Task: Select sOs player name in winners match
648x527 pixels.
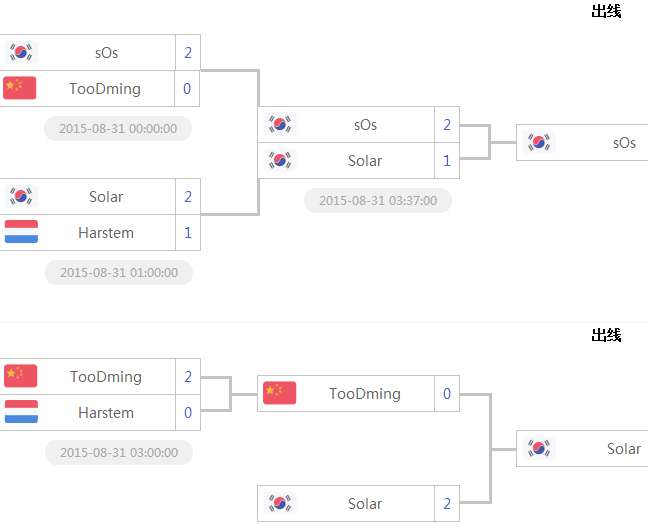Action: (365, 125)
